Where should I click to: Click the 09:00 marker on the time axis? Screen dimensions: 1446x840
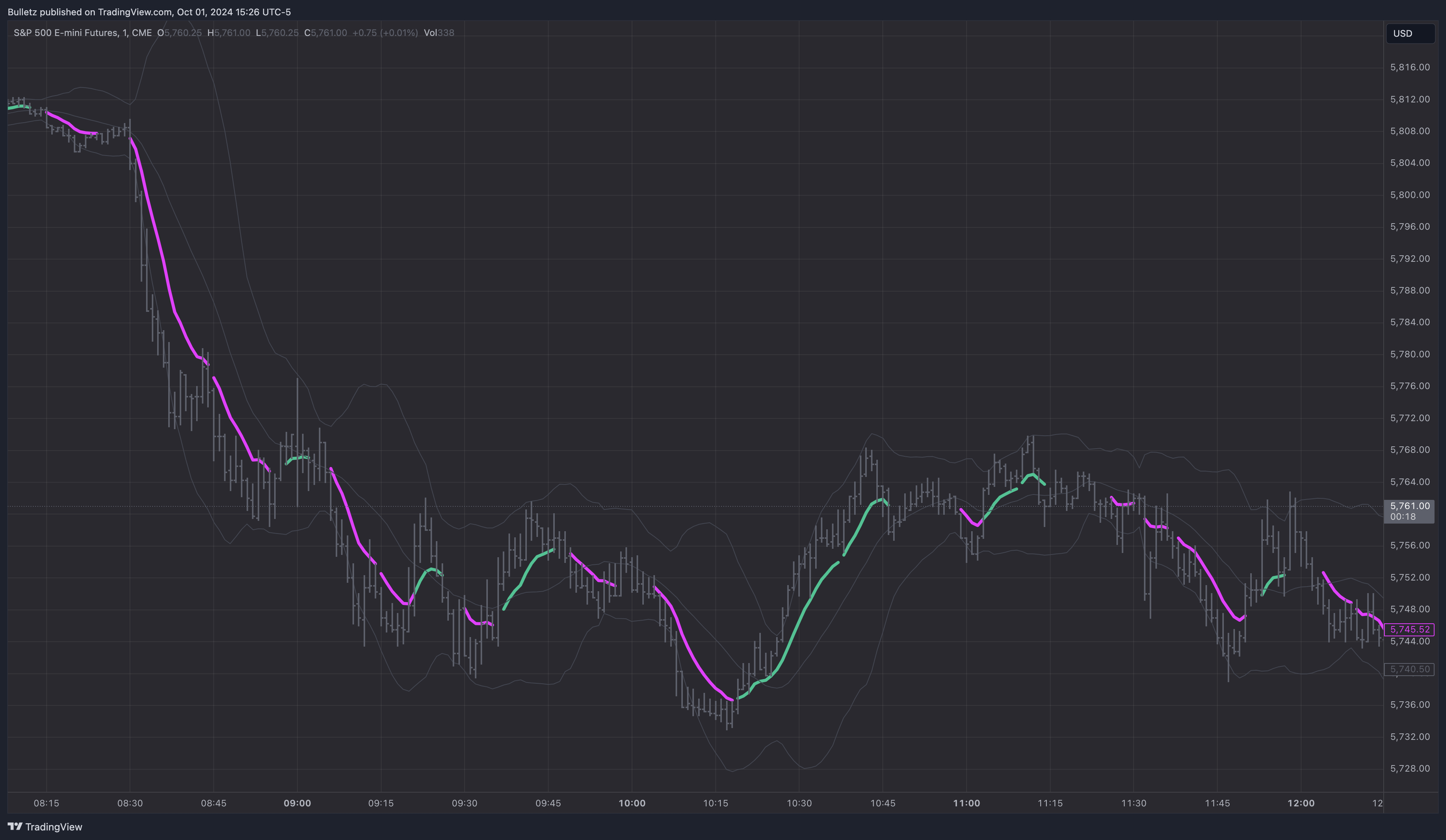297,803
